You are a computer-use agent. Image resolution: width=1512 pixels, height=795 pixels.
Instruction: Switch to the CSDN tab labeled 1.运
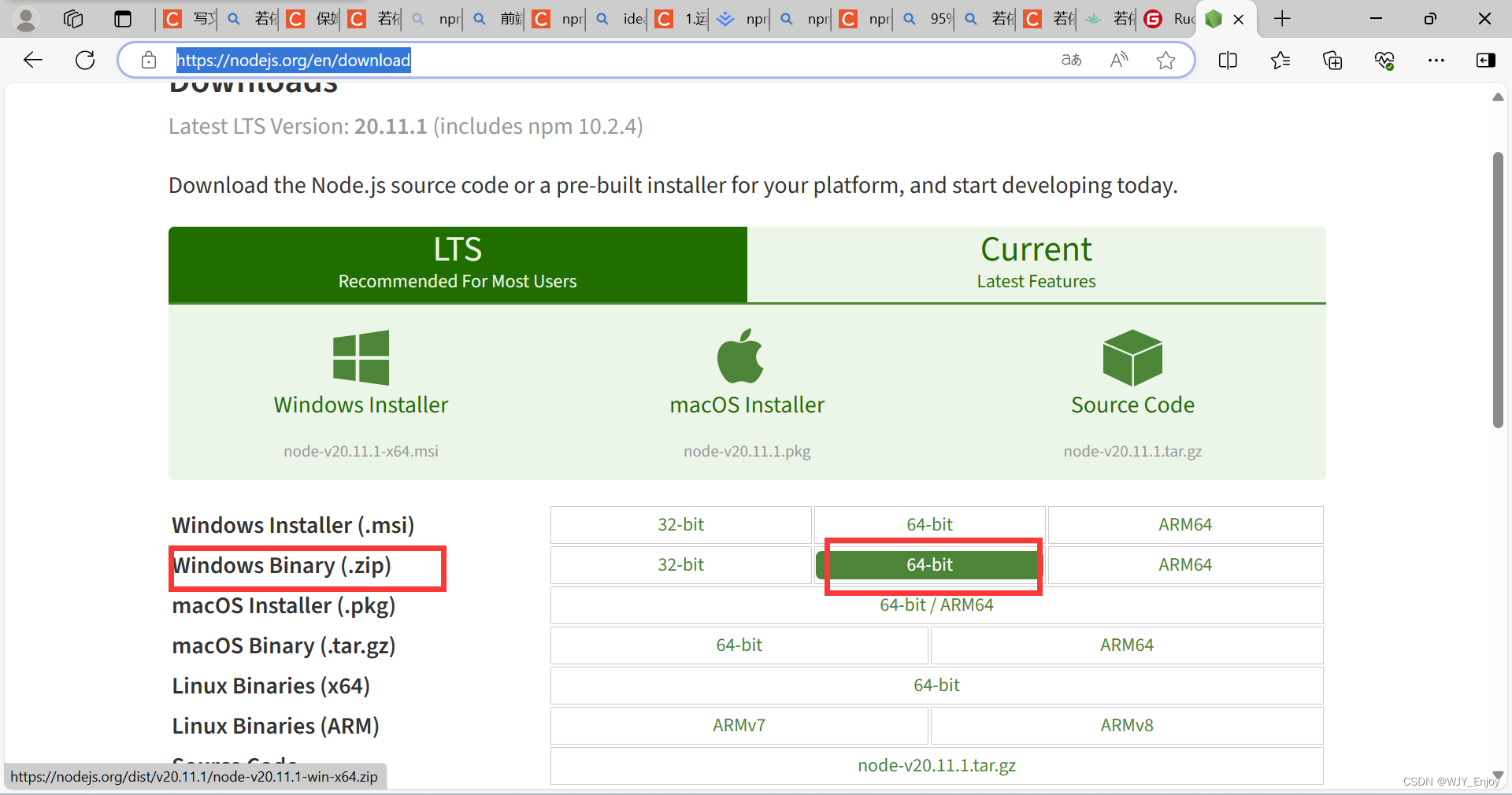[680, 19]
